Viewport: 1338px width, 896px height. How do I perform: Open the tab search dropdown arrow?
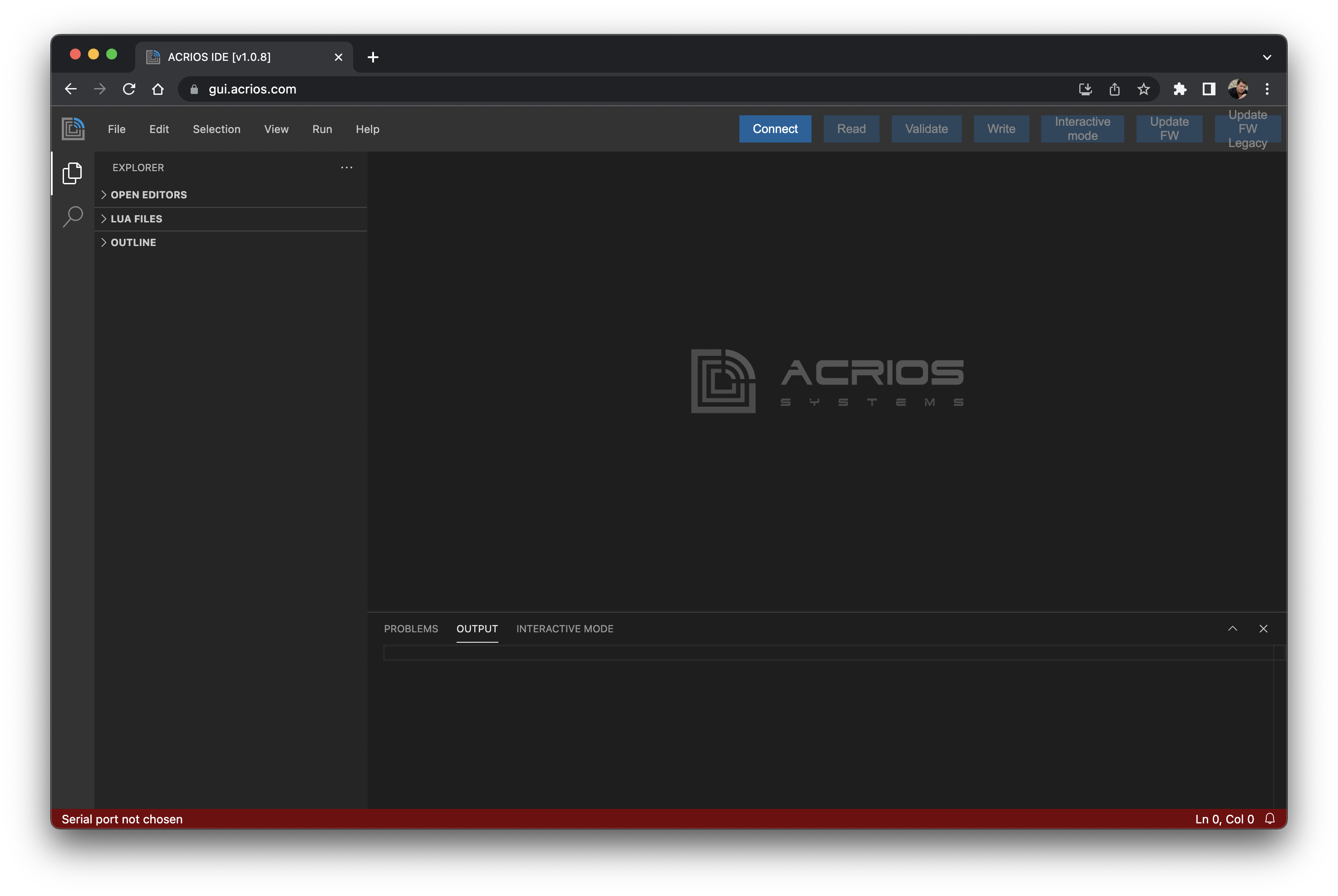[x=1267, y=57]
